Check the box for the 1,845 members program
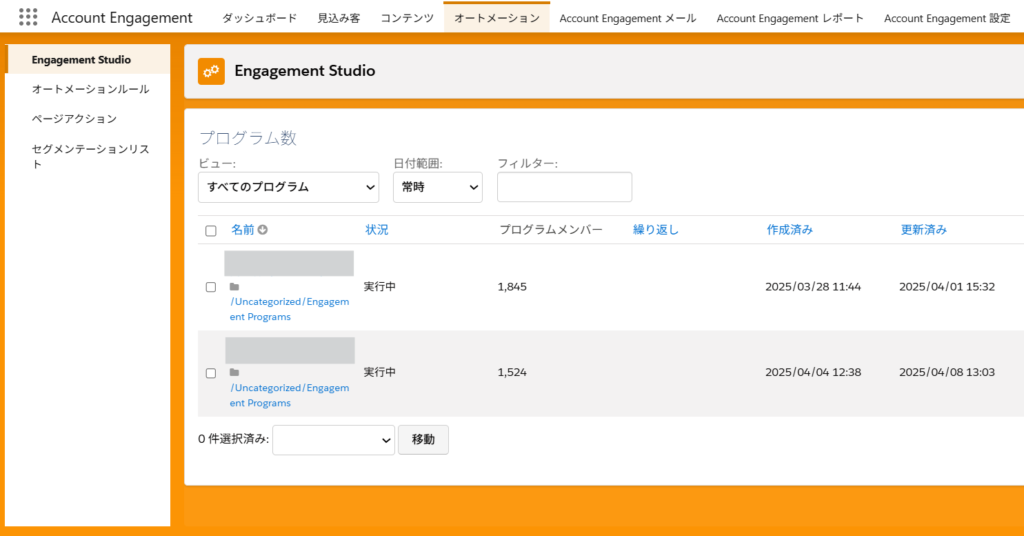 [x=210, y=287]
